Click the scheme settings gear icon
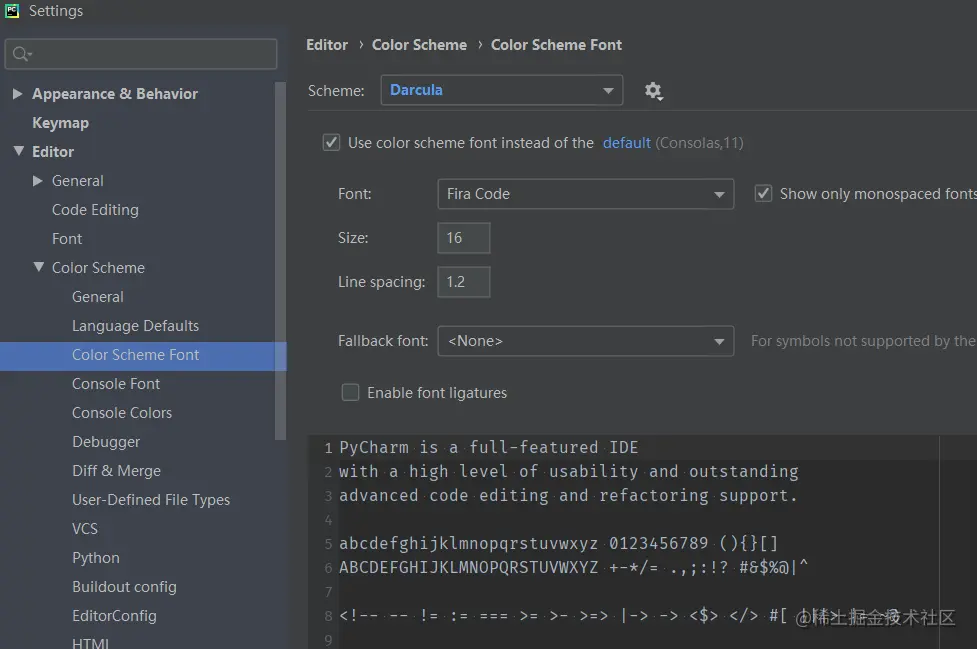This screenshot has width=977, height=649. click(x=653, y=91)
